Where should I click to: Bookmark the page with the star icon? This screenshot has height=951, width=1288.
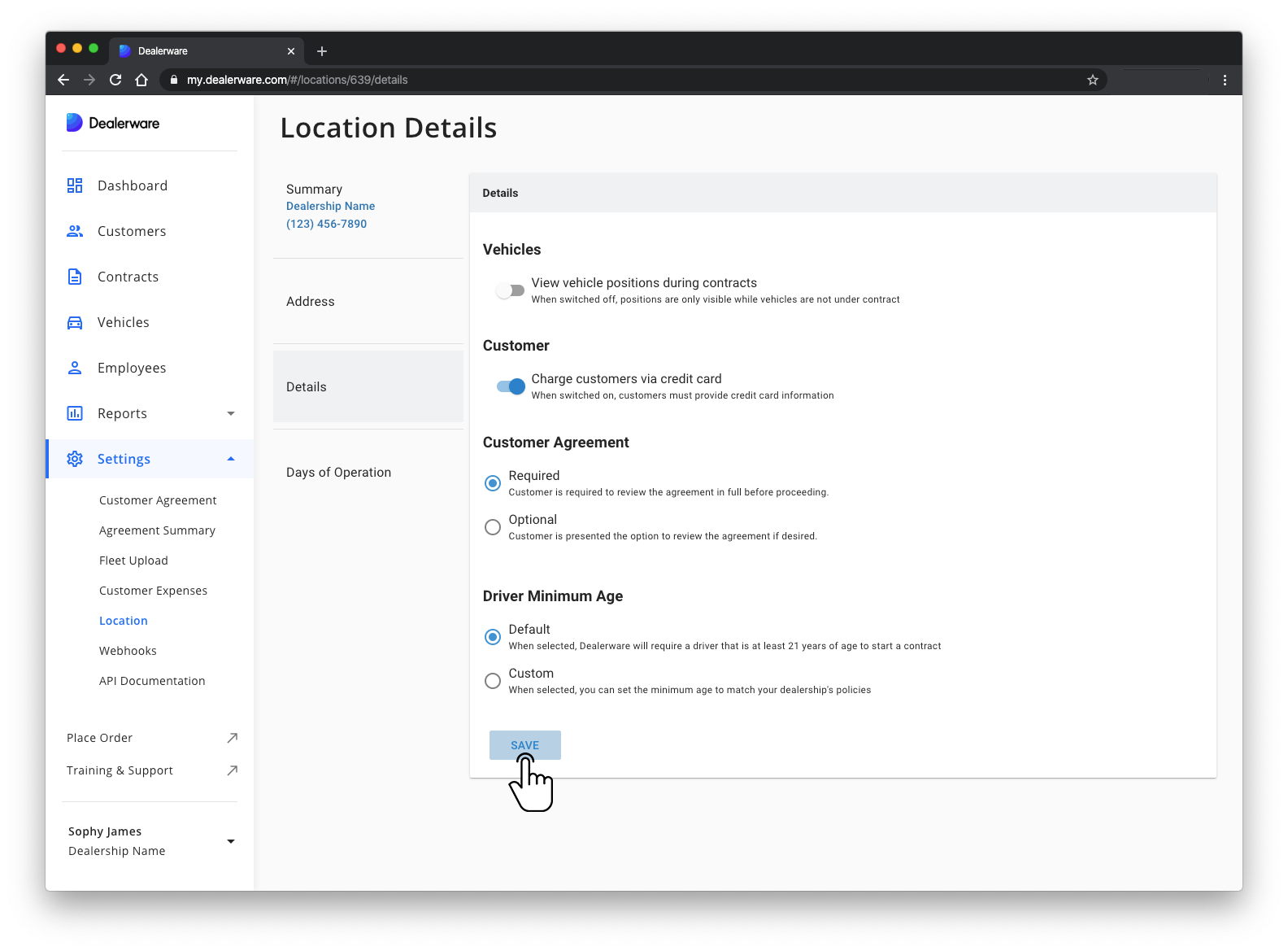[x=1093, y=80]
